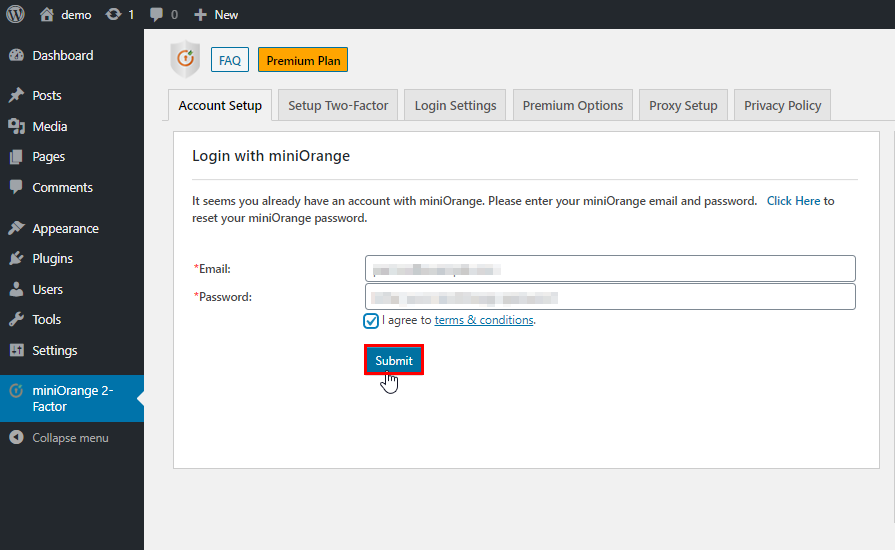This screenshot has height=550, width=895.
Task: Select miniOrange 2-Factor menu item
Action: point(72,398)
